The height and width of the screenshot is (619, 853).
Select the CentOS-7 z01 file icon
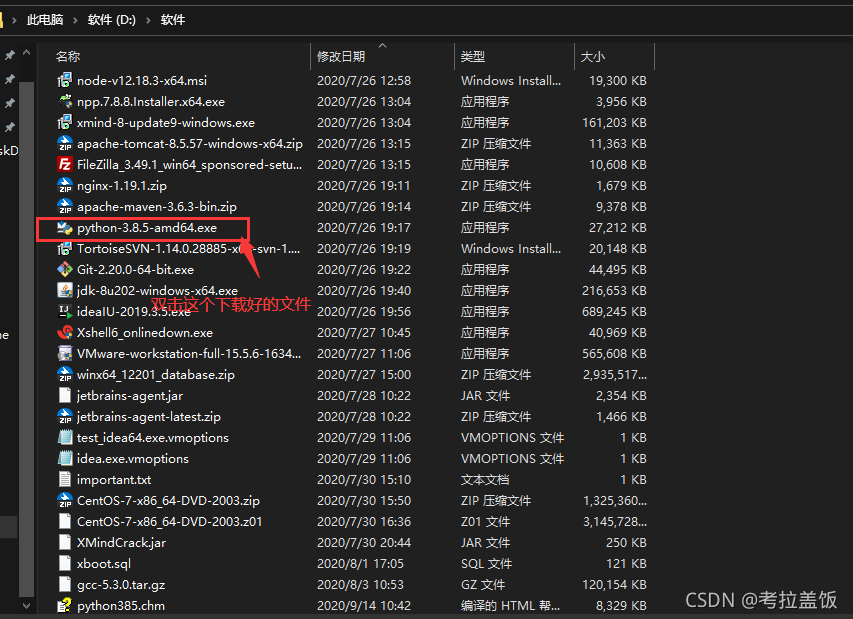65,522
